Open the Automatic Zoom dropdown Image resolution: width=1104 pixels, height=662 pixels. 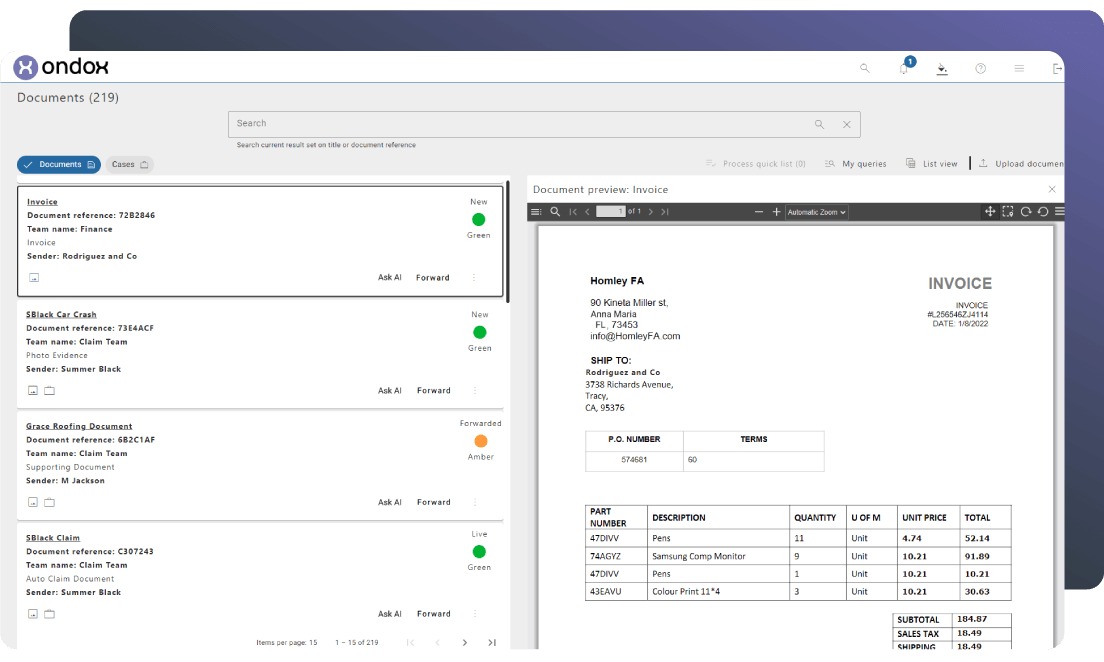[817, 212]
